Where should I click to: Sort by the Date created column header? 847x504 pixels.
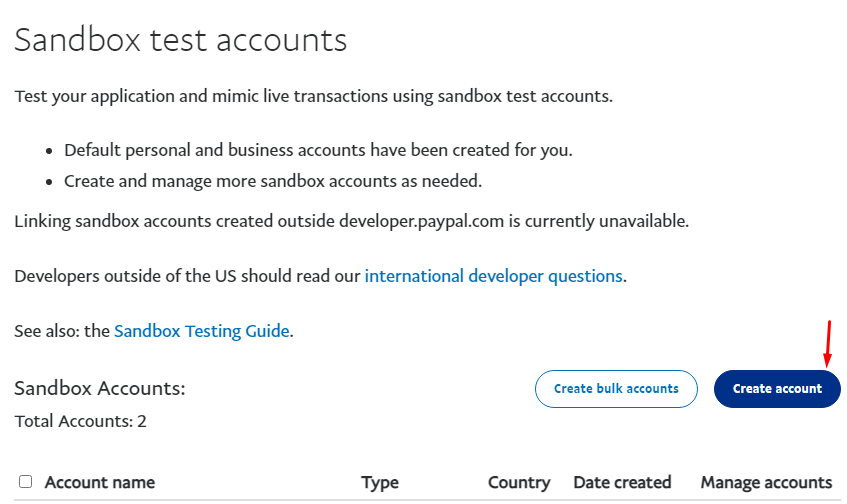622,482
